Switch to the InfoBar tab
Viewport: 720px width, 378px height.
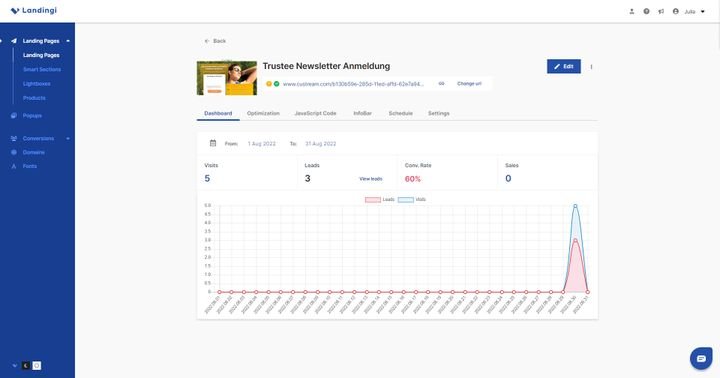[362, 113]
